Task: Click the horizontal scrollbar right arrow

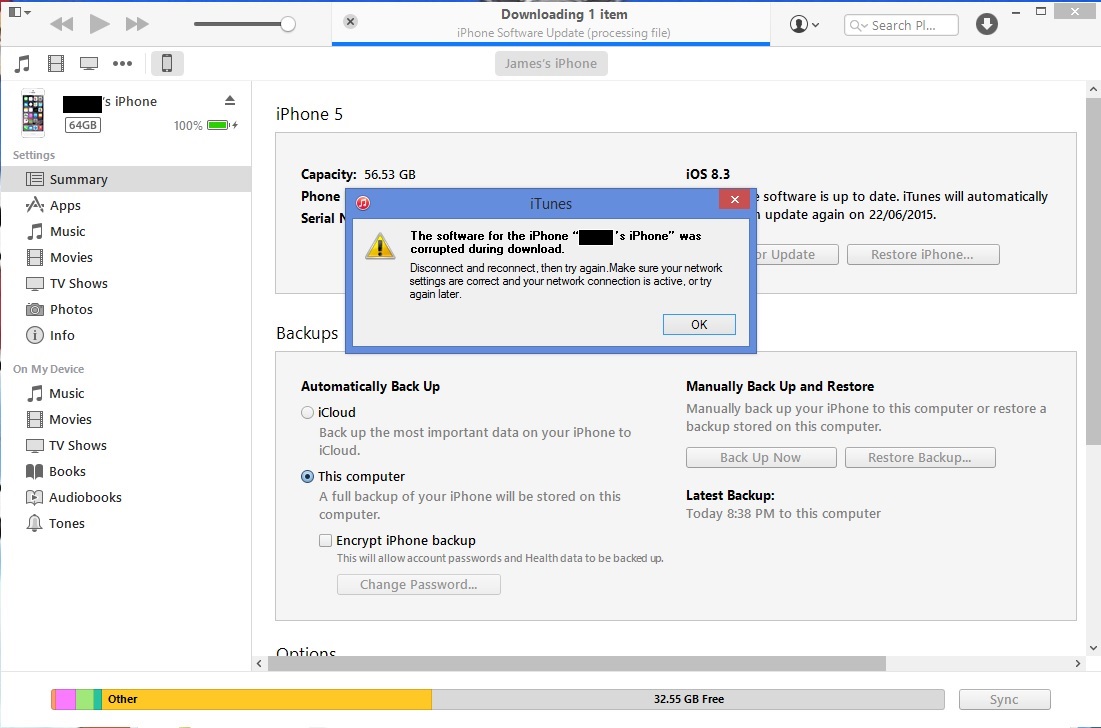Action: click(1078, 663)
